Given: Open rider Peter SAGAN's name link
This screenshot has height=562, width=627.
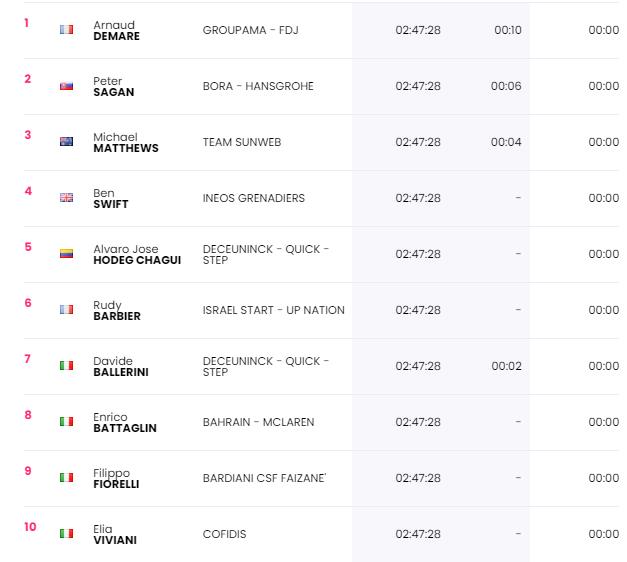Looking at the screenshot, I should [x=114, y=86].
